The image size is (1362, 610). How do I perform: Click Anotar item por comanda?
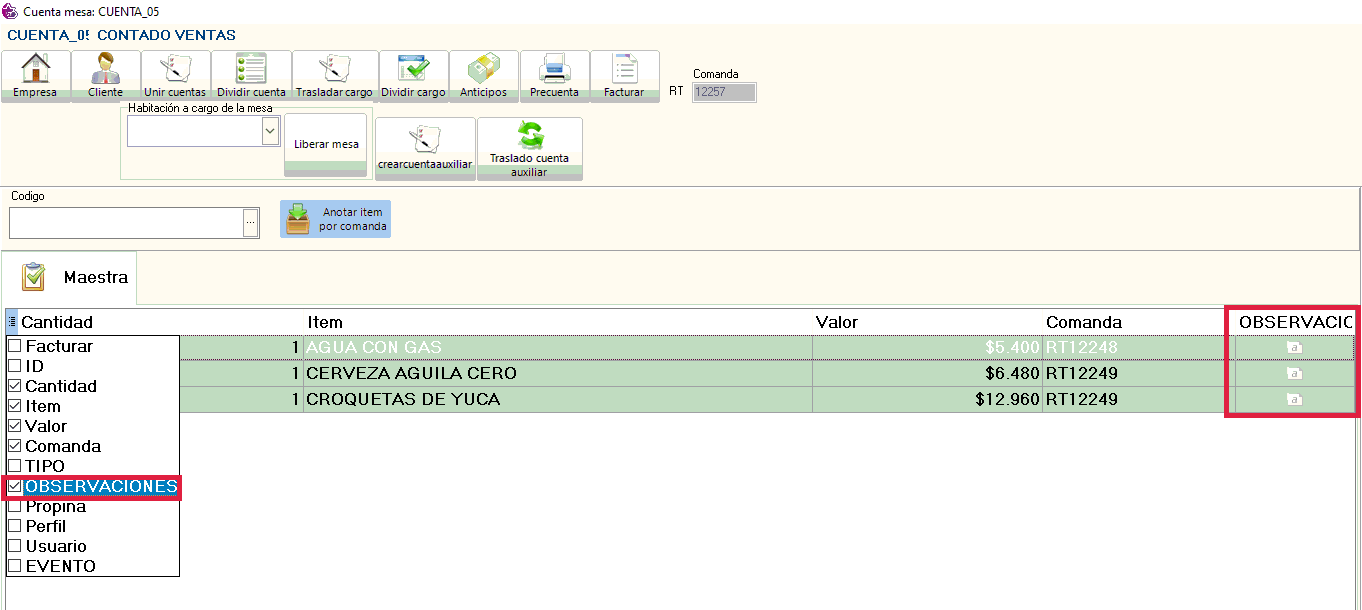(x=335, y=219)
